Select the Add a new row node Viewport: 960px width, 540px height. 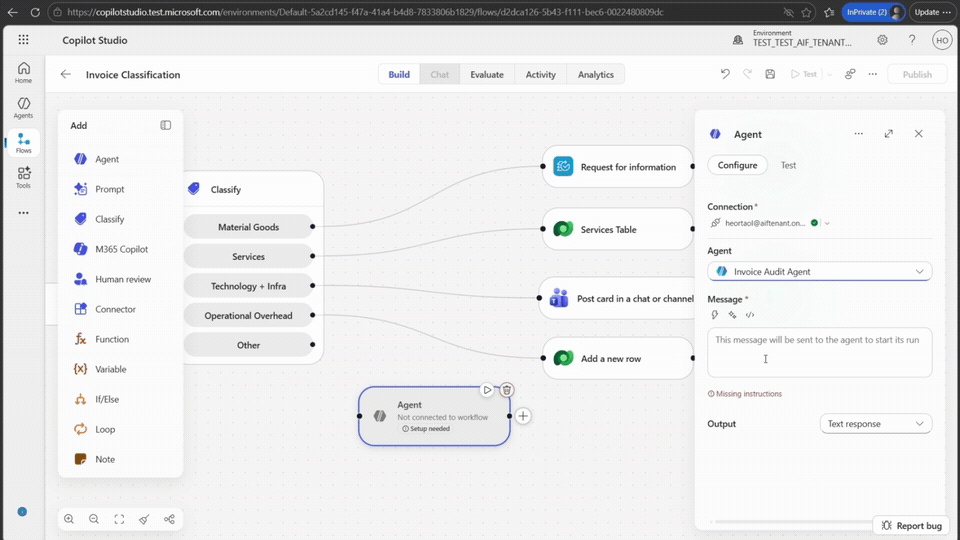tap(618, 358)
